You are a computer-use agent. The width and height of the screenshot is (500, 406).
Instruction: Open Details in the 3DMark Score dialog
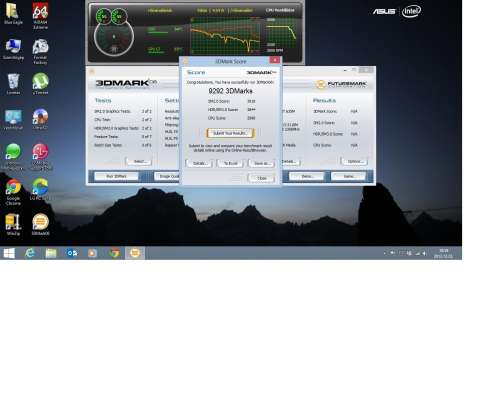click(x=200, y=163)
